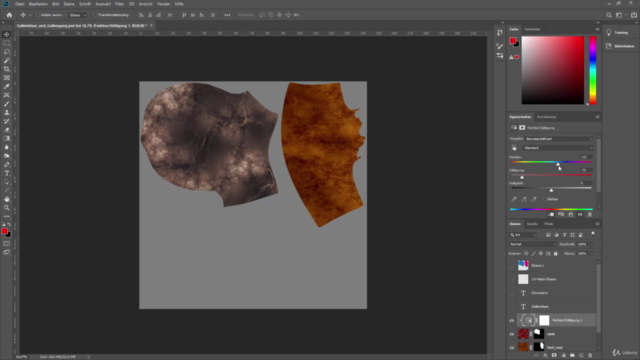Delete this adjustment layer via Properties trash
This screenshot has width=640, height=360.
590,214
